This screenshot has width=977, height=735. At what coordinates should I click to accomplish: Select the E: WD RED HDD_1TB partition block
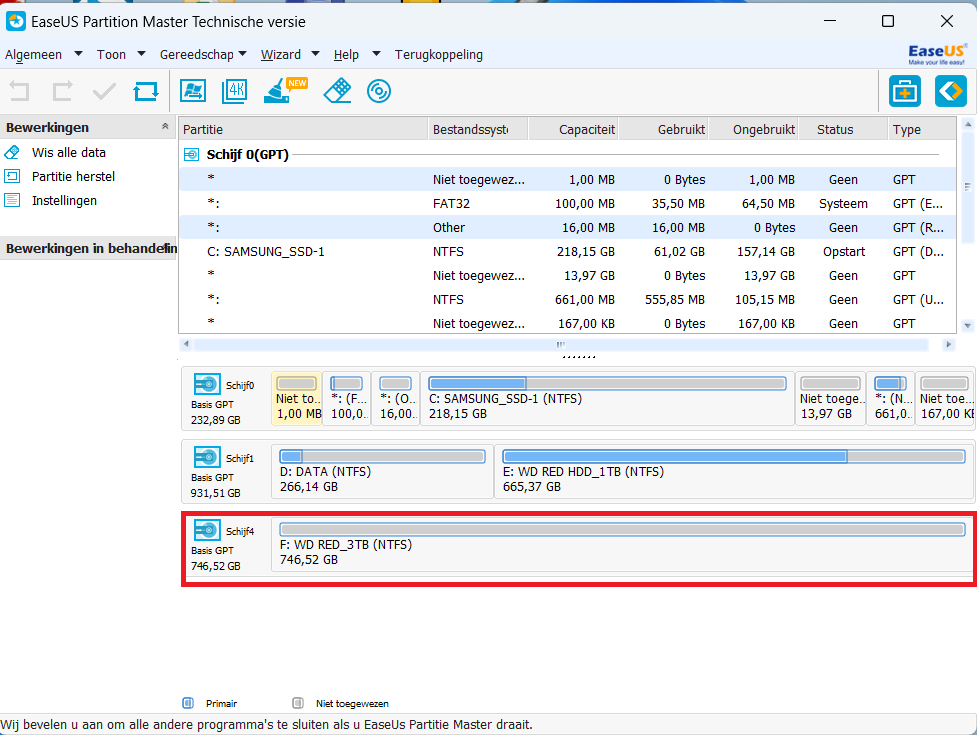[734, 472]
